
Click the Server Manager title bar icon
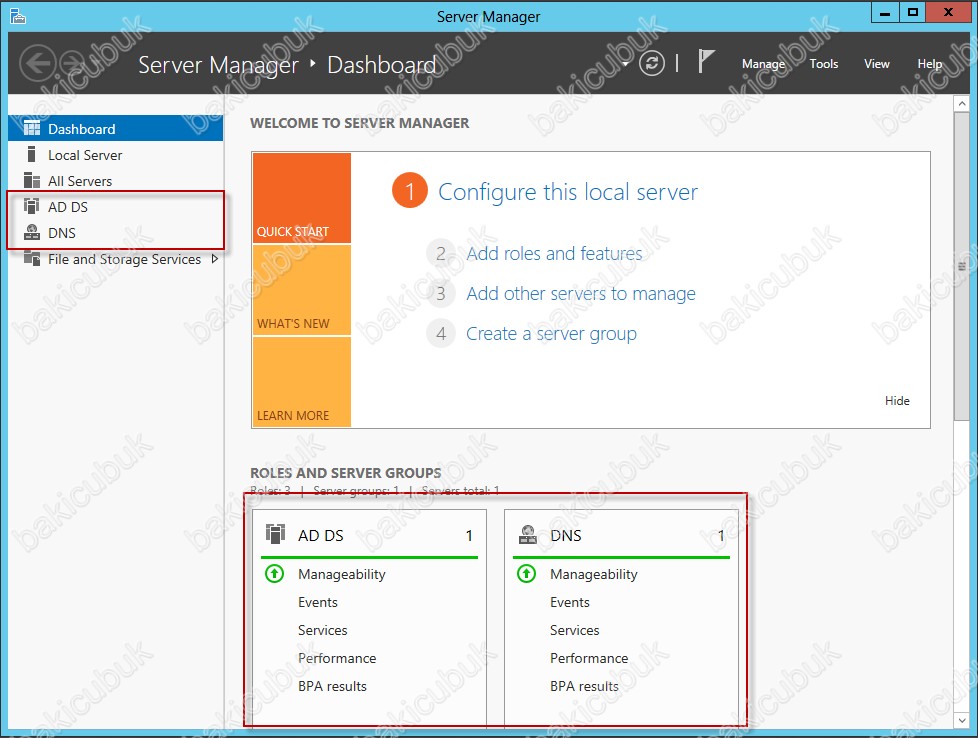(x=18, y=16)
